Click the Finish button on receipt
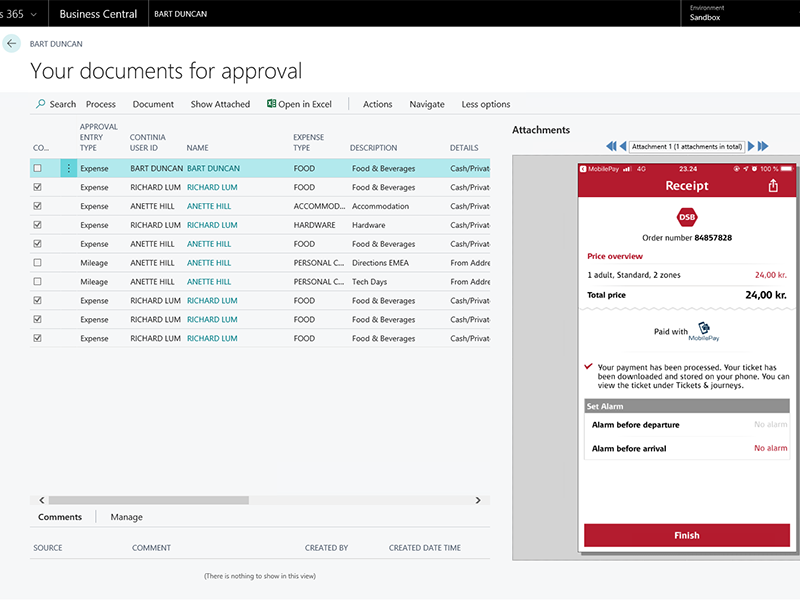Screen dimensions: 800x600 (x=687, y=535)
